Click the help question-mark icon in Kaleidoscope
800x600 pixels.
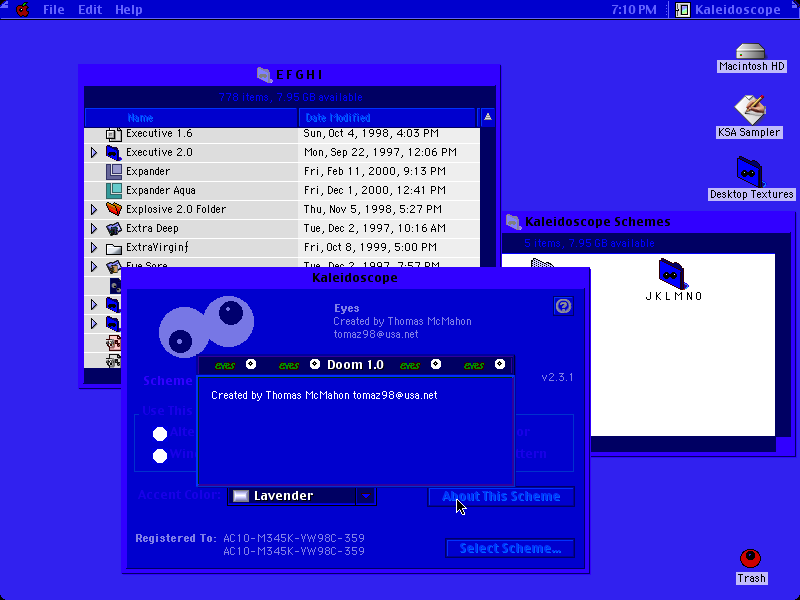(x=563, y=306)
